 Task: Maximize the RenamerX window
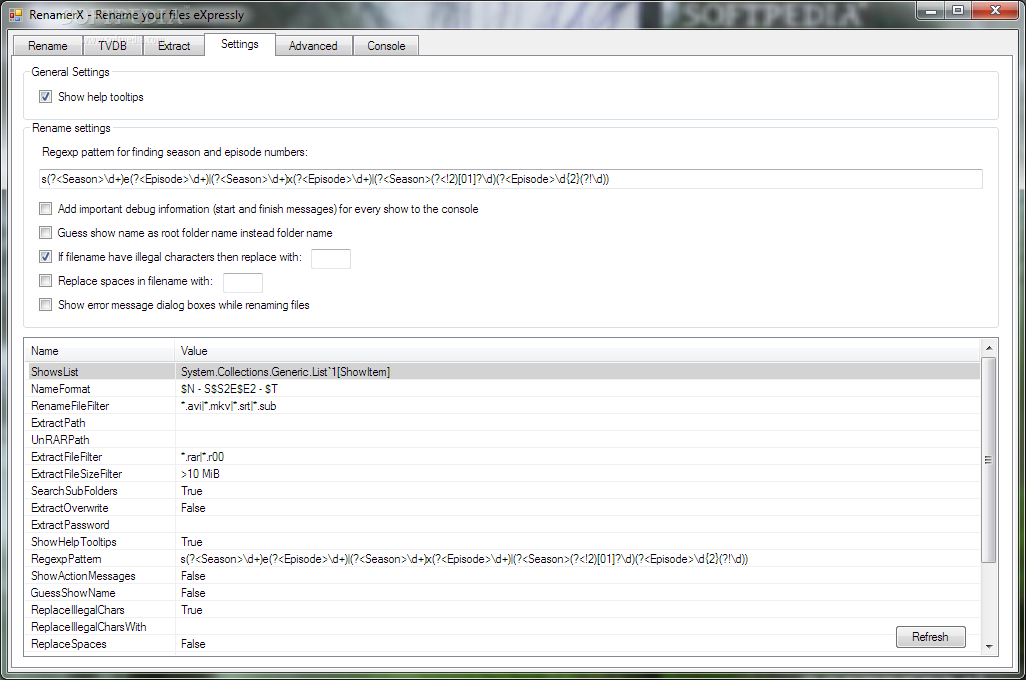click(958, 10)
